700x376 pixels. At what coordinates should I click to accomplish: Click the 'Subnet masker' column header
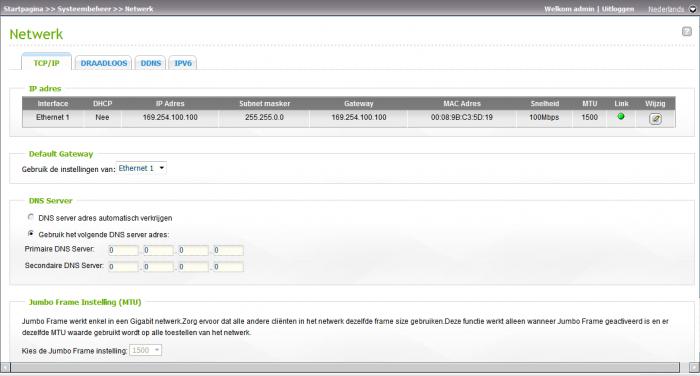click(x=264, y=103)
